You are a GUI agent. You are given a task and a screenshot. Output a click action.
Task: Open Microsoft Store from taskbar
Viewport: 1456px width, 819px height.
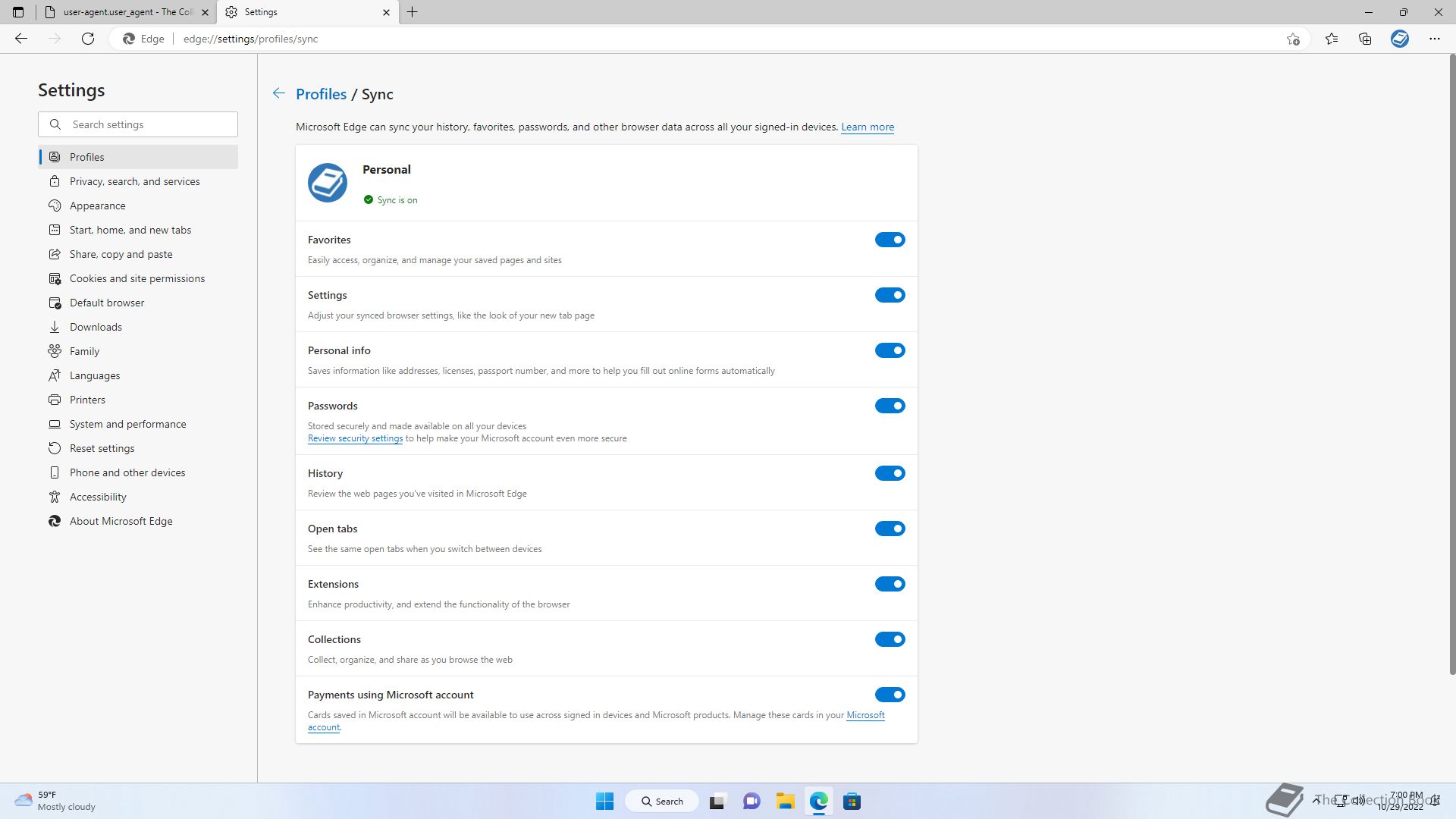click(x=852, y=801)
